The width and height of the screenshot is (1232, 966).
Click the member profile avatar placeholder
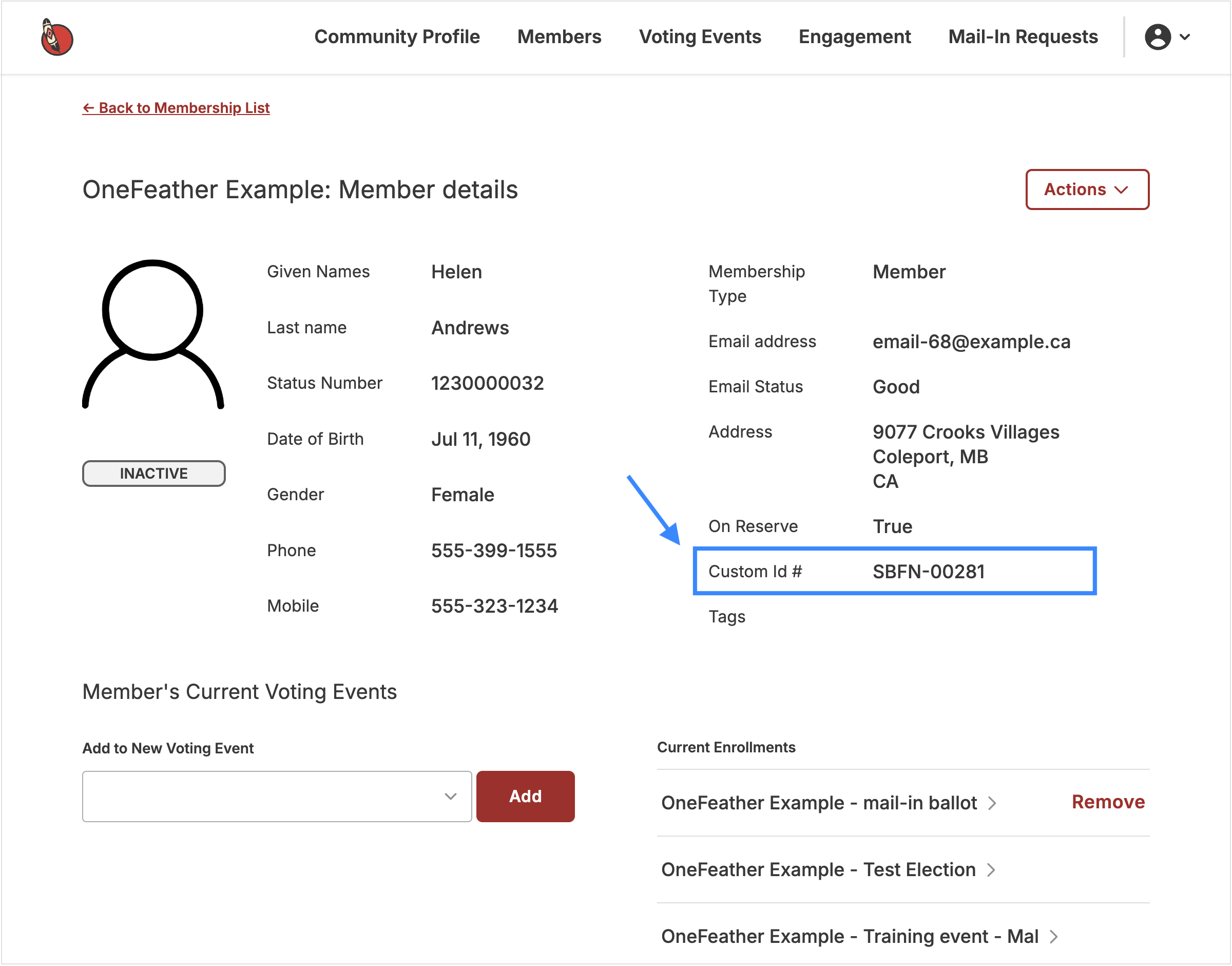[152, 334]
